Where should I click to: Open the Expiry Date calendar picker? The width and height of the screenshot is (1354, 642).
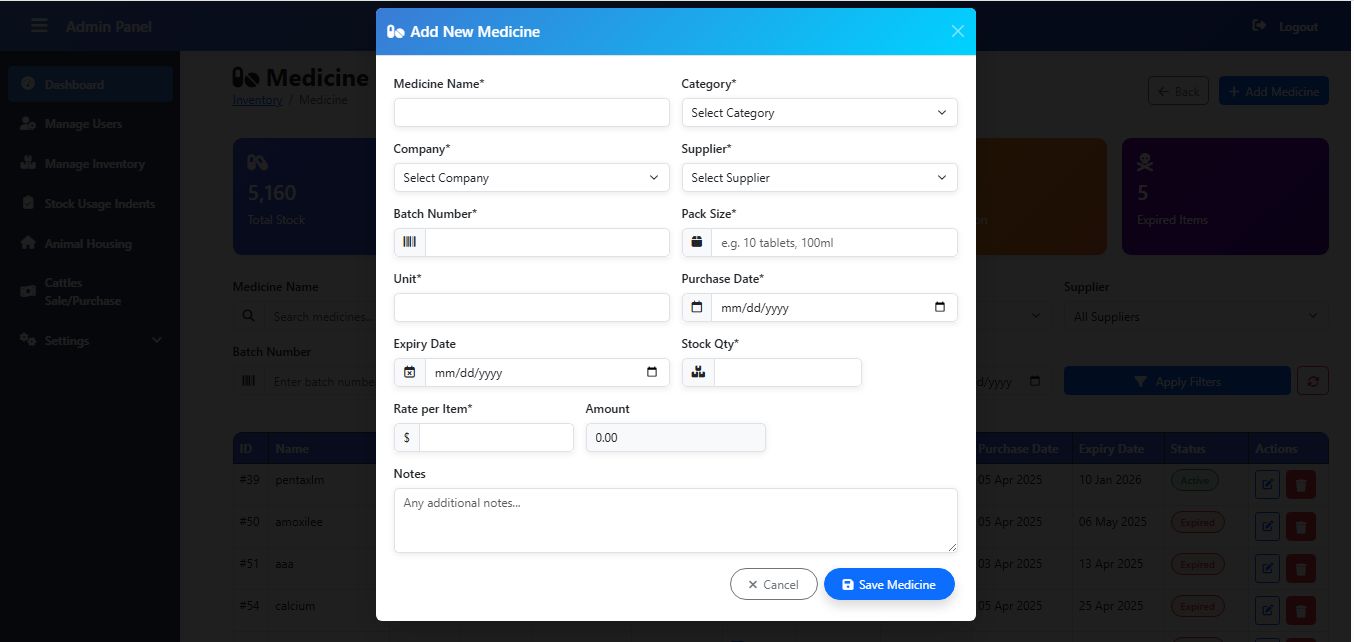[x=652, y=373]
